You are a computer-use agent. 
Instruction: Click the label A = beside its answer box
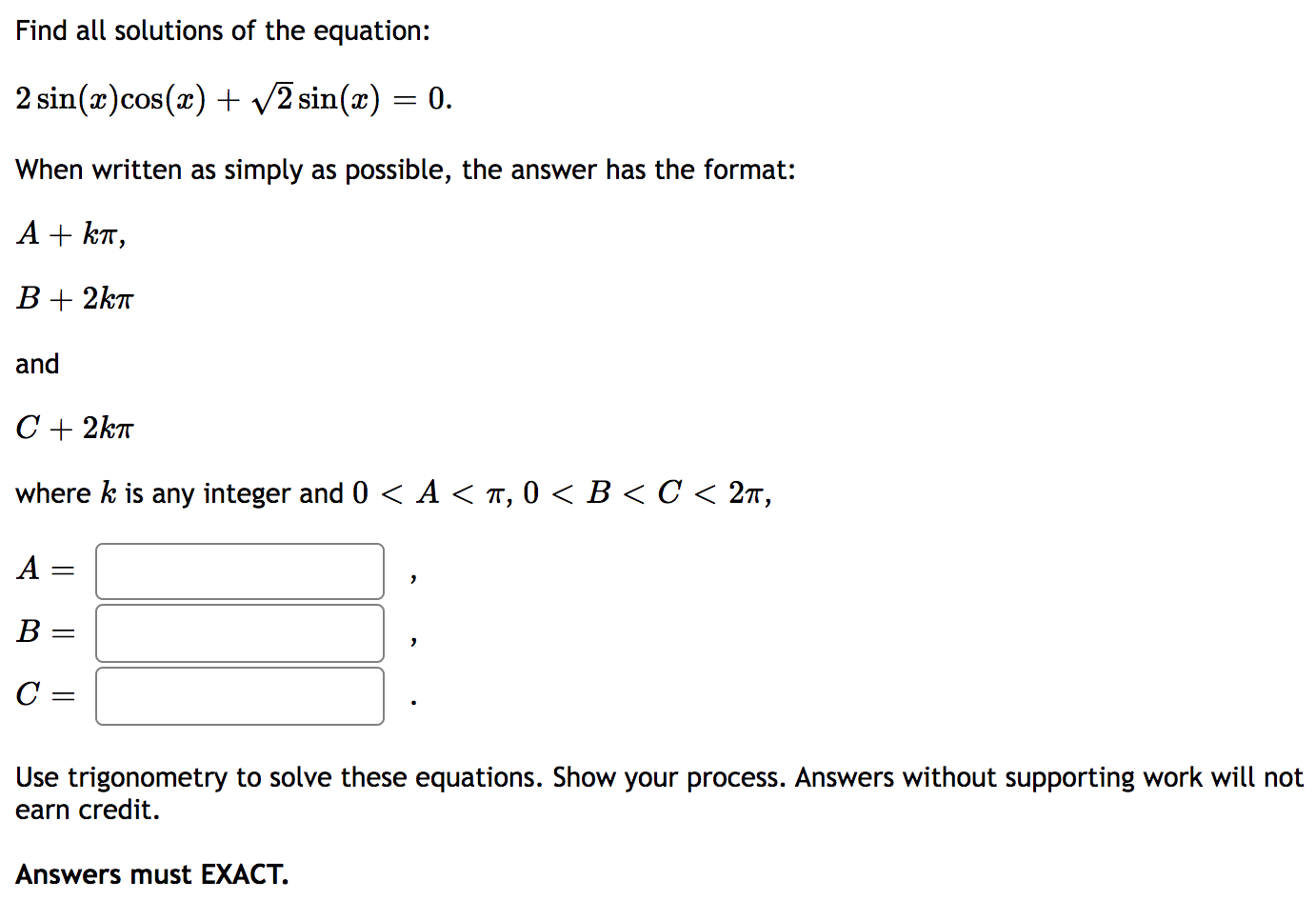click(43, 570)
